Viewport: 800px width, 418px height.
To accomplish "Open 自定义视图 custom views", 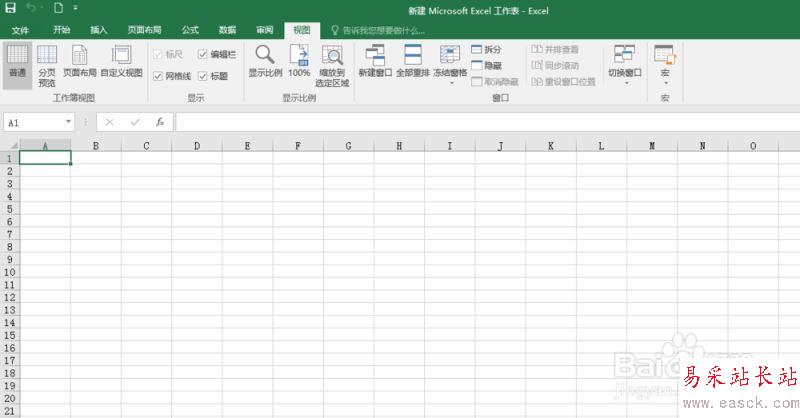I will point(121,61).
